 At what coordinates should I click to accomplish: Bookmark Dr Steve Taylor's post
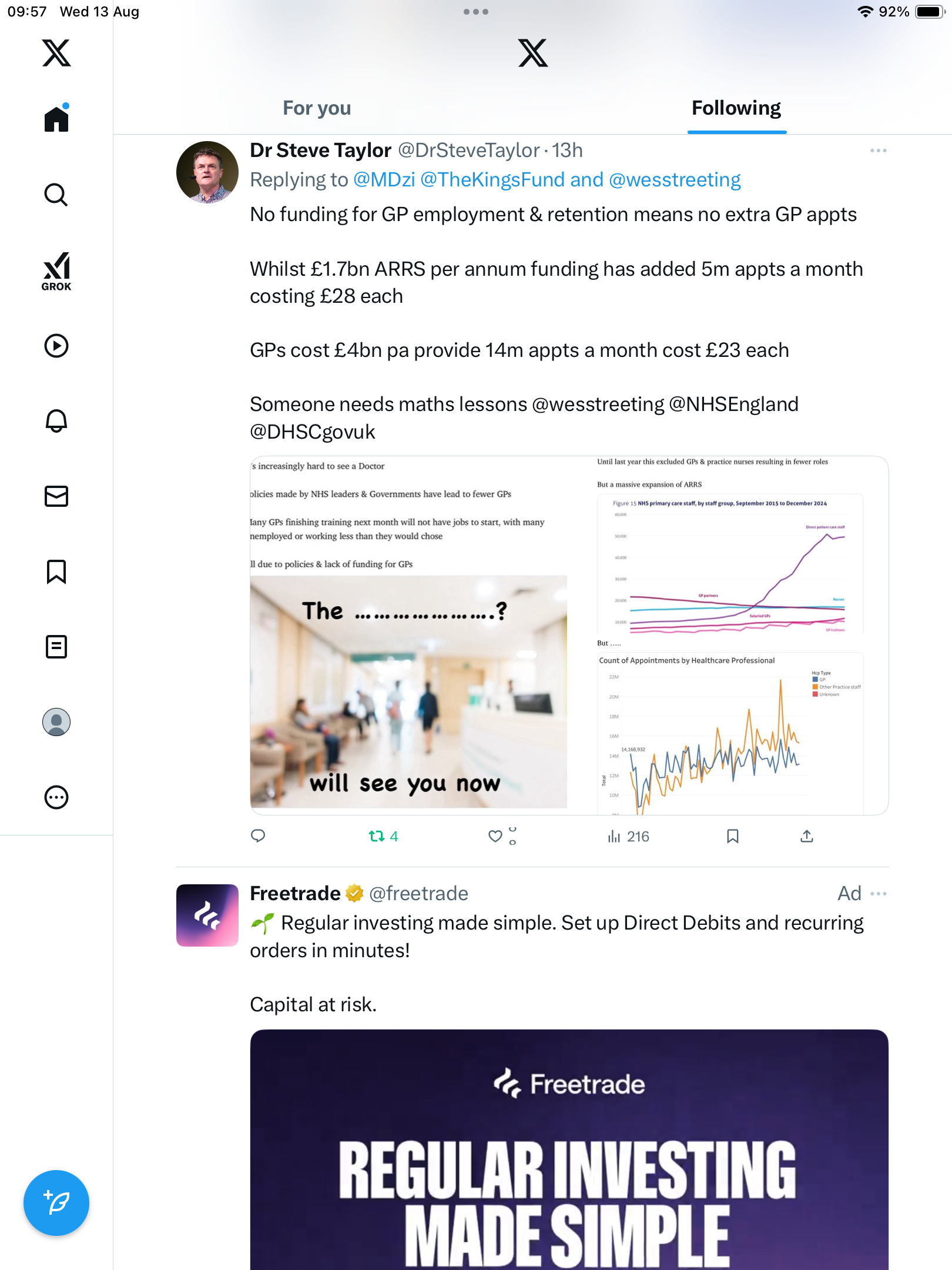[x=732, y=836]
